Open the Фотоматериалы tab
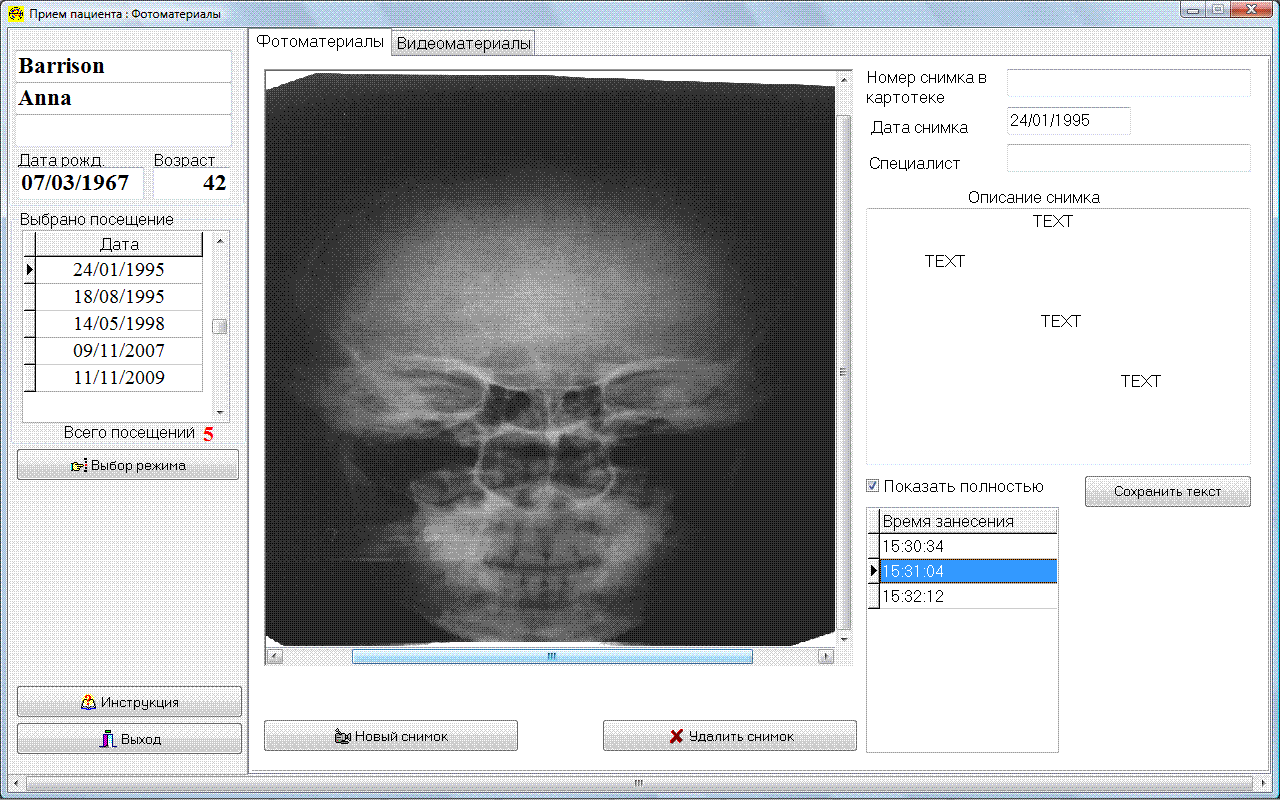 320,42
